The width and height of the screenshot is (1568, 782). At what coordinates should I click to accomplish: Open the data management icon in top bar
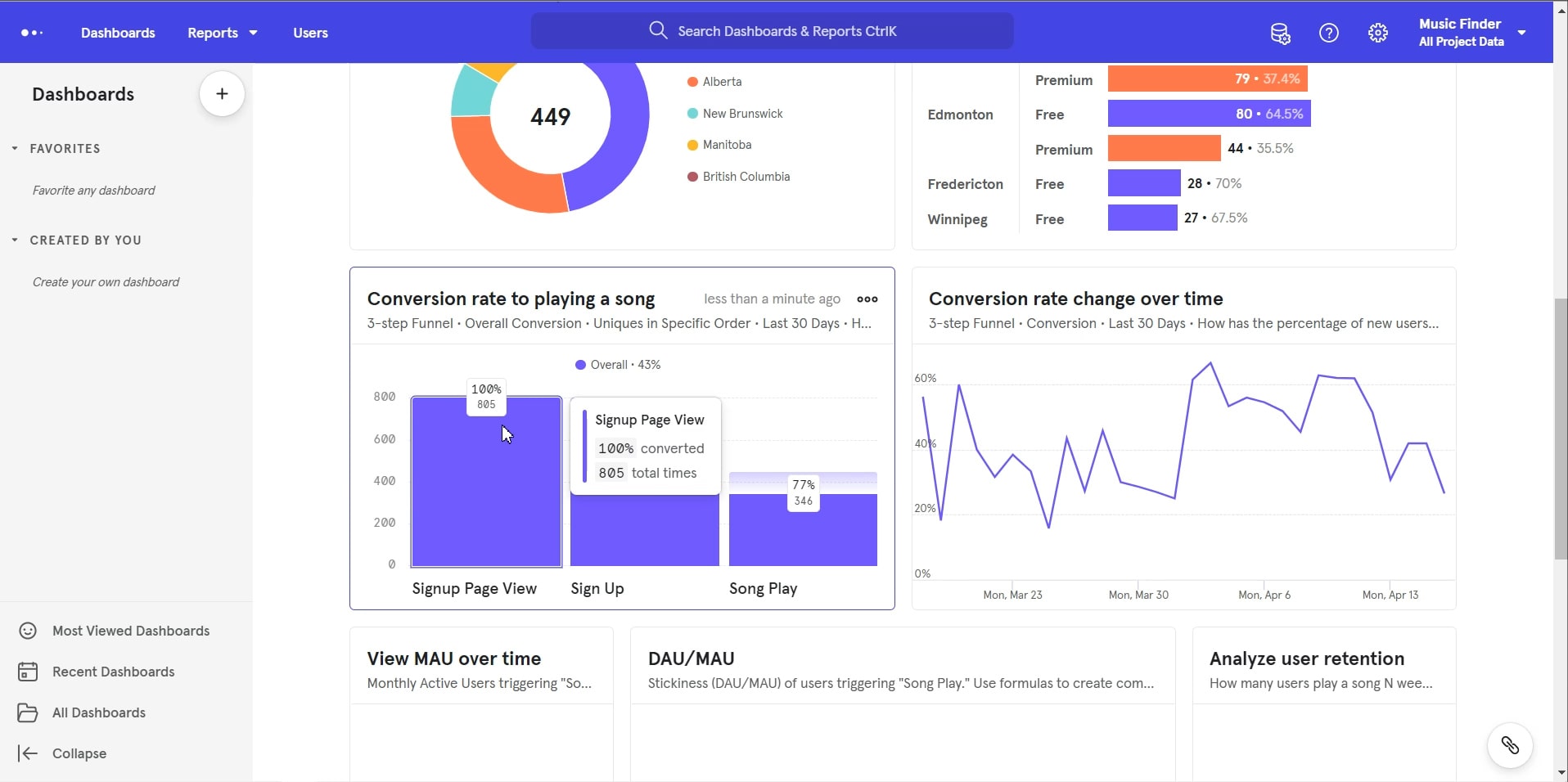[1279, 33]
